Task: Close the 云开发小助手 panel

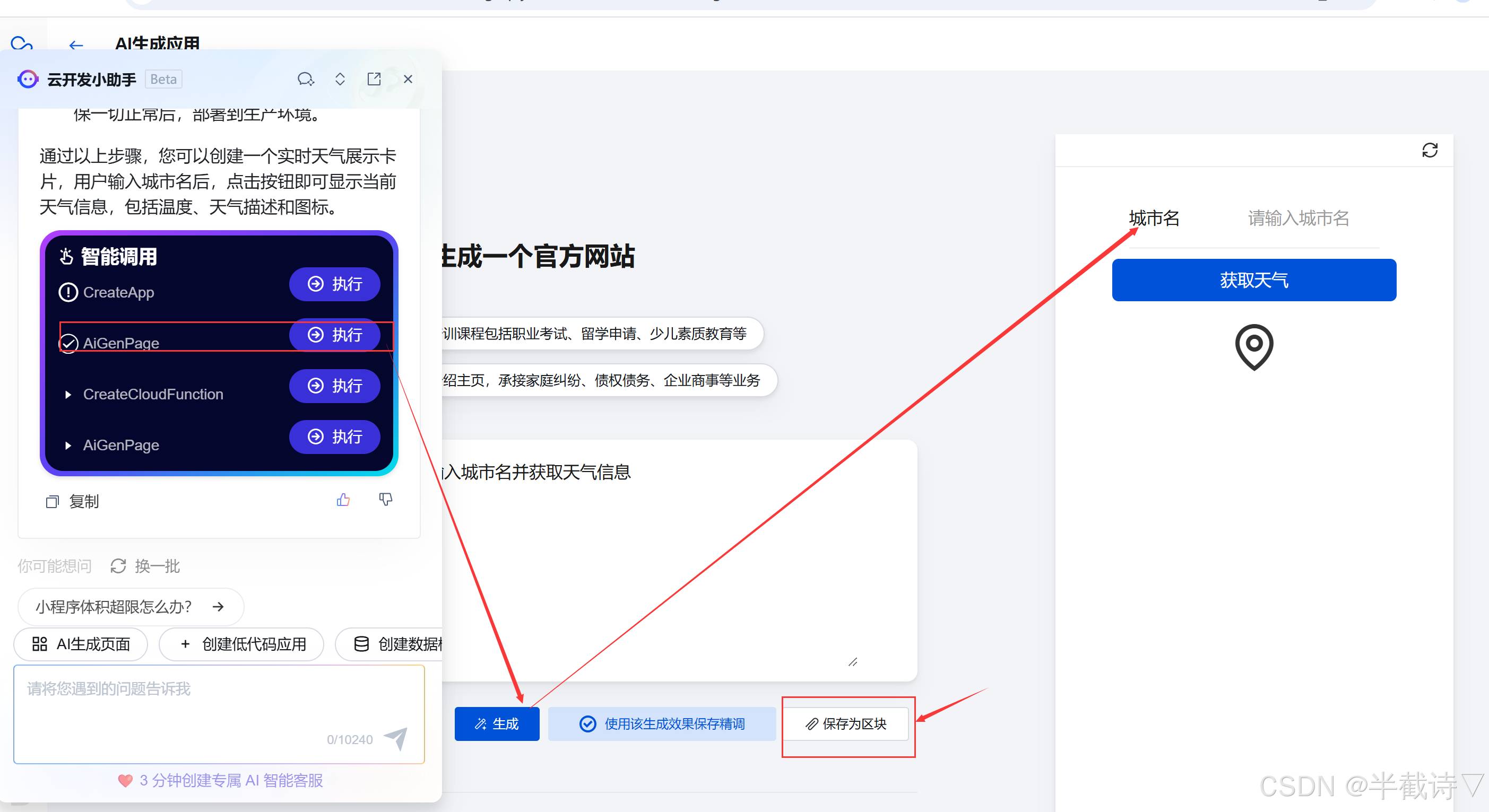Action: (x=408, y=79)
